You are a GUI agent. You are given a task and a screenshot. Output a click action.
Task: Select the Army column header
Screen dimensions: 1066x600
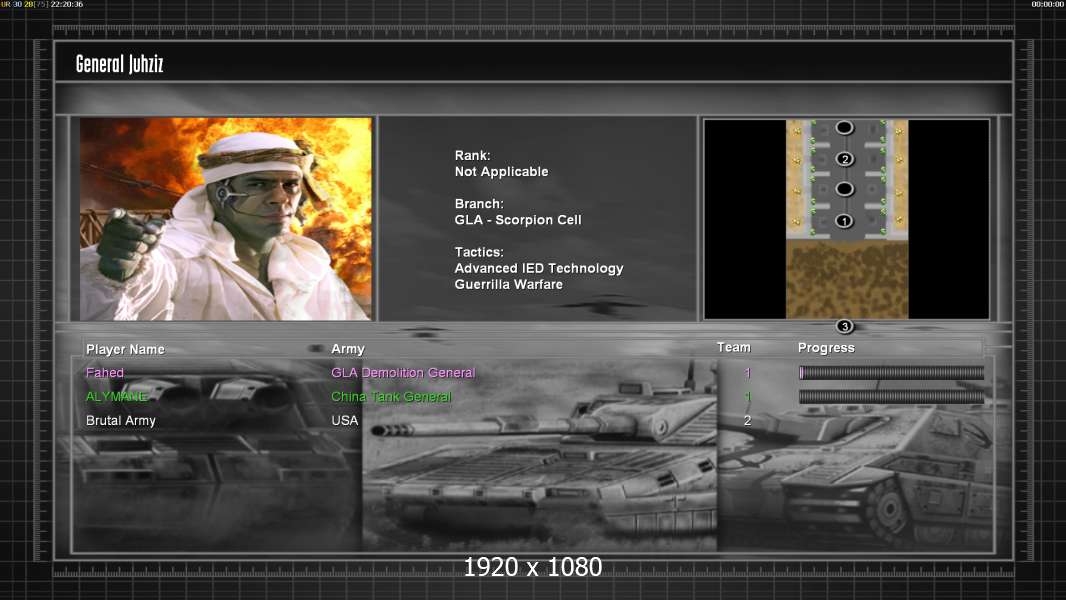tap(348, 349)
